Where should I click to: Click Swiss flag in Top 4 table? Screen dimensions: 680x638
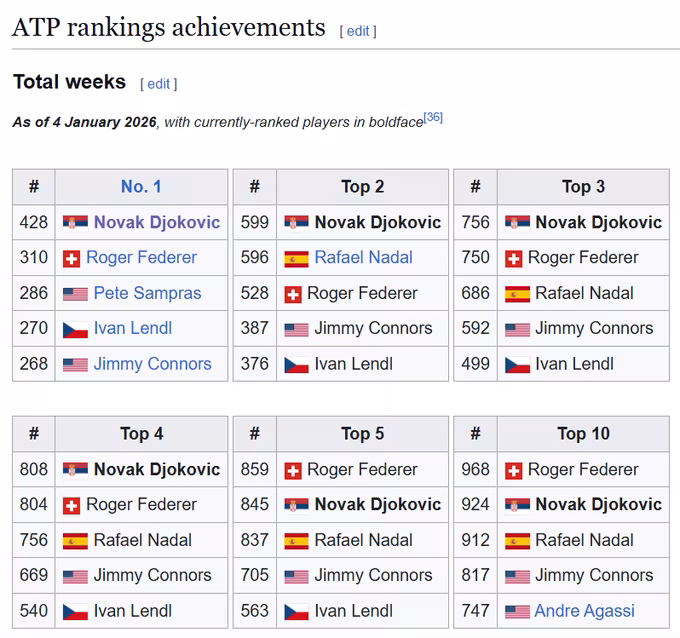click(x=72, y=506)
